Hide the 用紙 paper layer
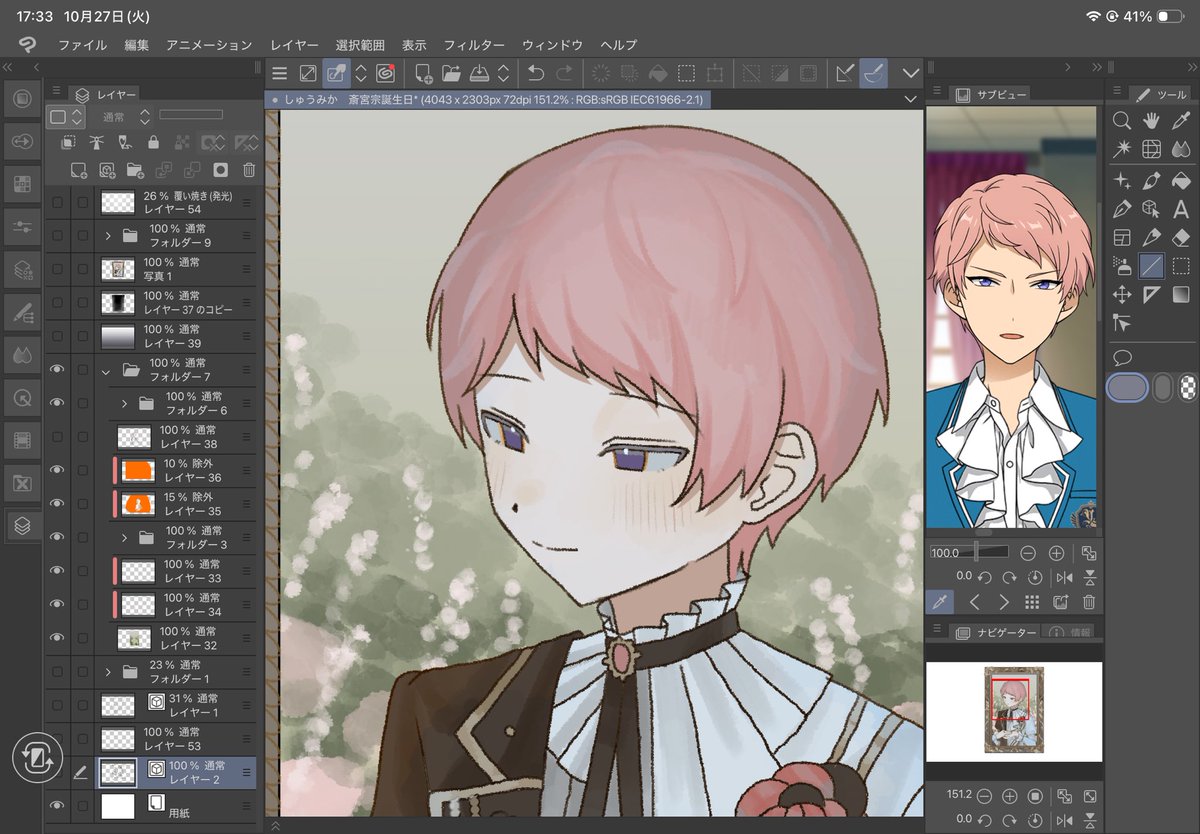This screenshot has width=1200, height=834. (x=57, y=804)
